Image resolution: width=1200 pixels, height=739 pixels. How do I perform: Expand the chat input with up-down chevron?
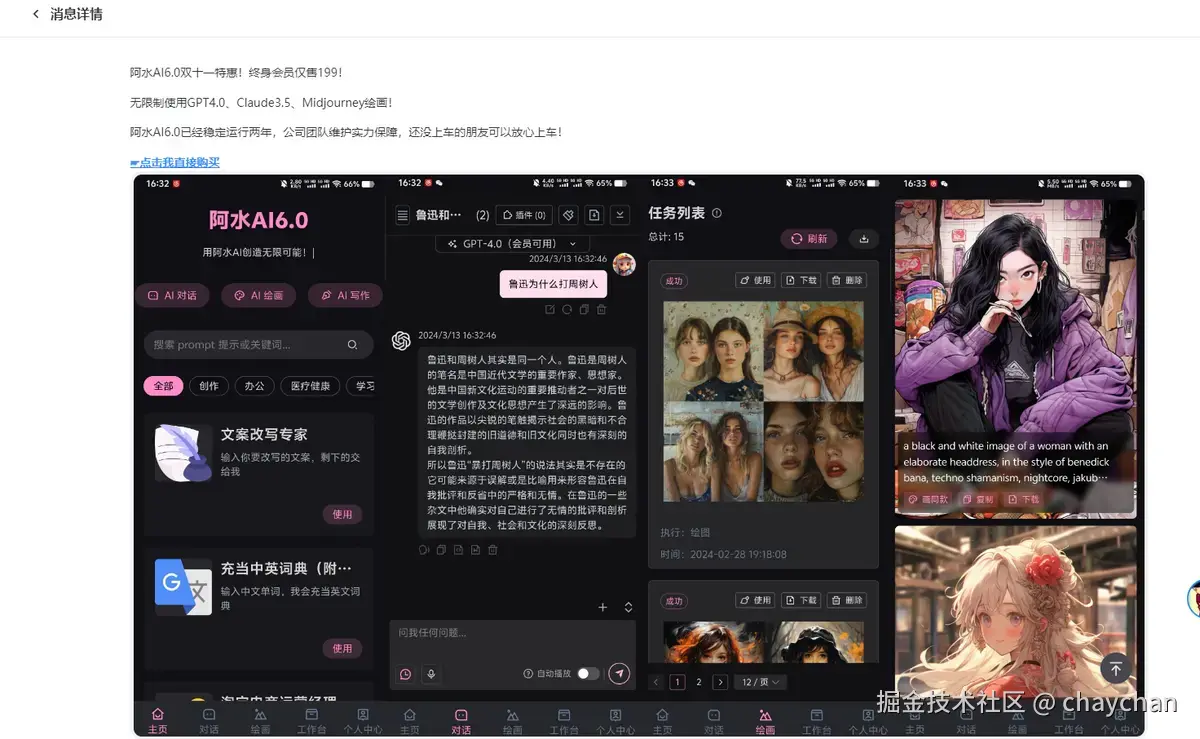pos(628,607)
